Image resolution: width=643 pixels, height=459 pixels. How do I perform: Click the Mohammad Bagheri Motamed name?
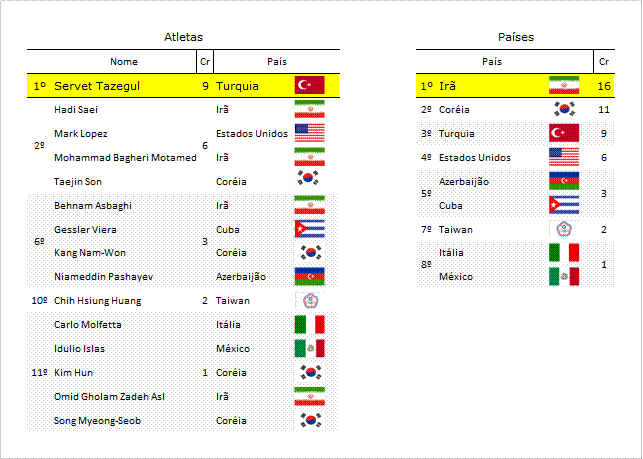pos(125,158)
